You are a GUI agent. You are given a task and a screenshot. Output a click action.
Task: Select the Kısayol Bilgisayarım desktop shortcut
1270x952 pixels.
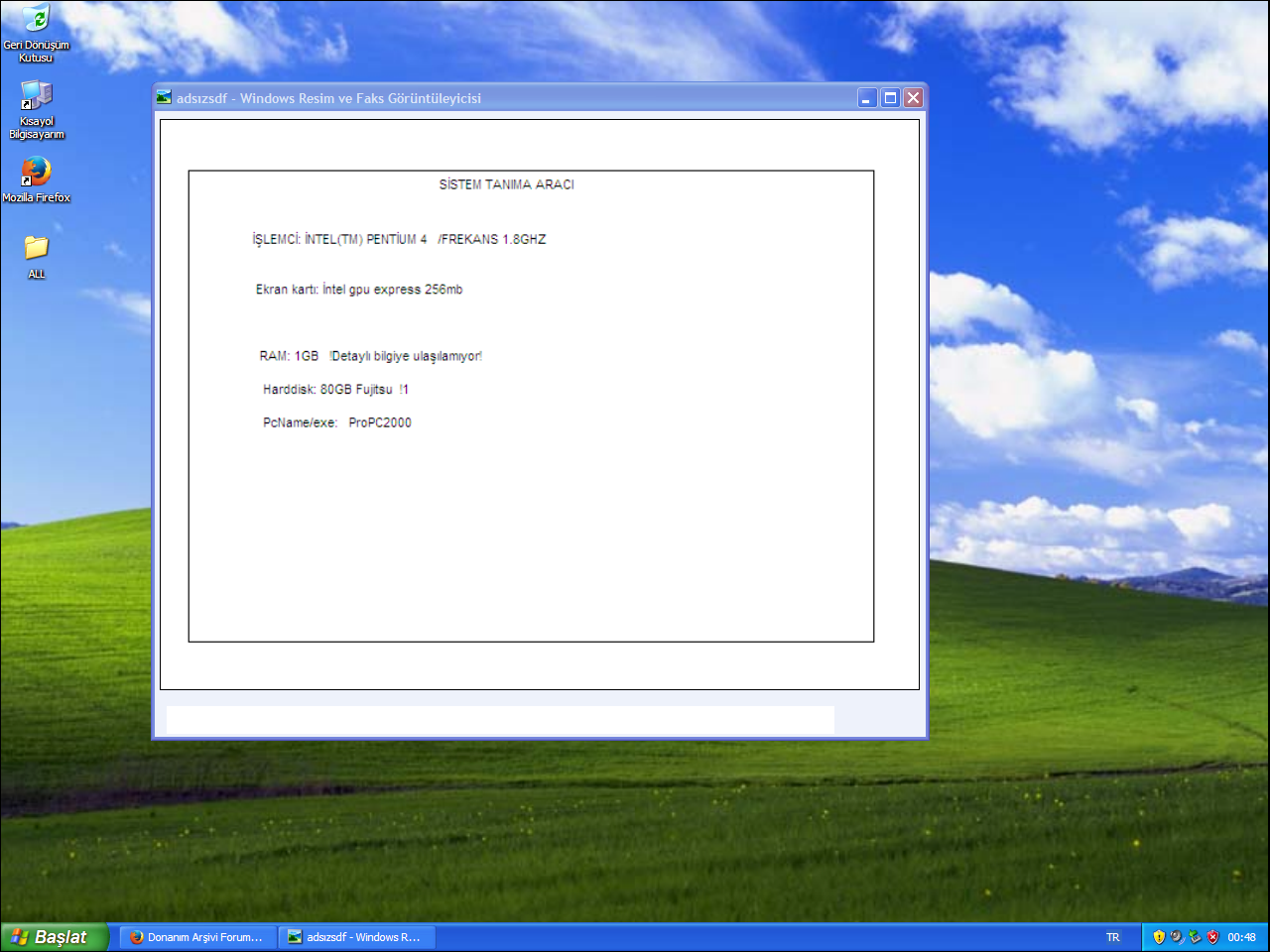click(x=37, y=109)
